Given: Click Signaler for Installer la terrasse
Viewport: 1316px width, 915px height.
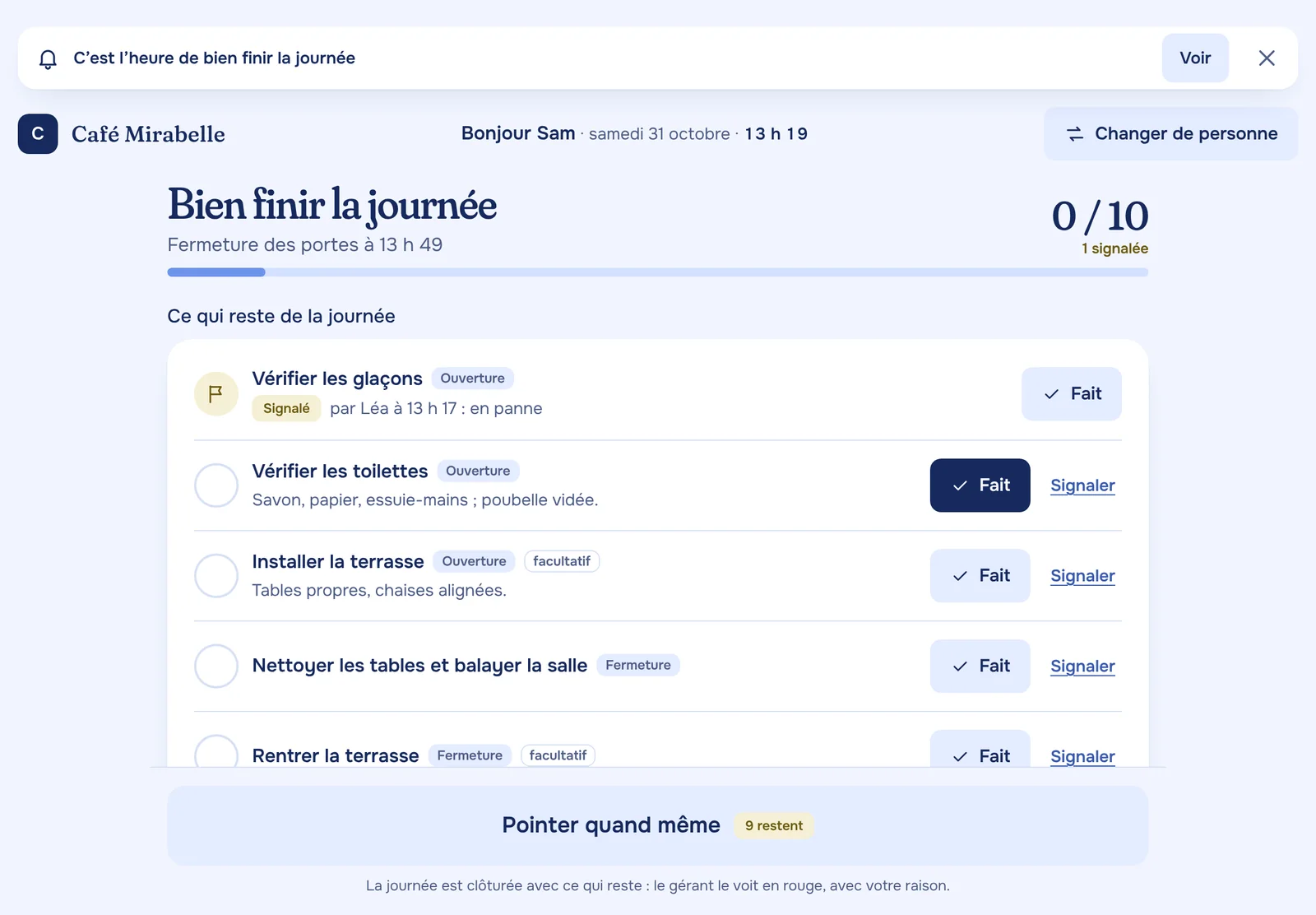Looking at the screenshot, I should tap(1082, 576).
